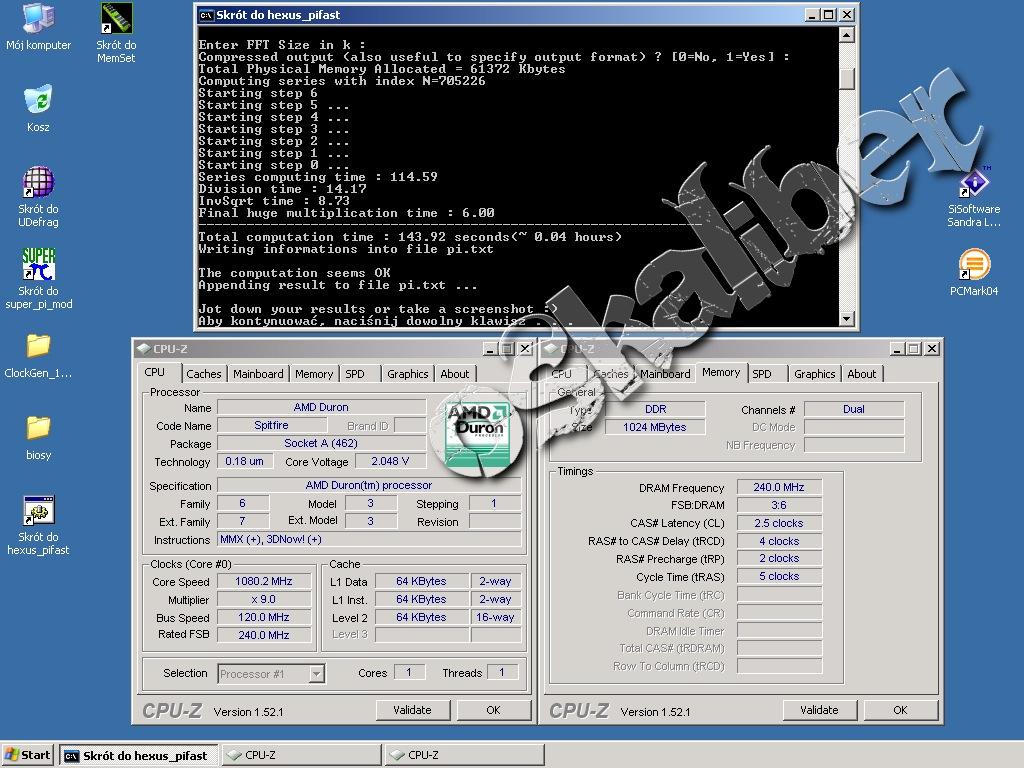Launch the PCMark04 desktop icon

pyautogui.click(x=974, y=273)
